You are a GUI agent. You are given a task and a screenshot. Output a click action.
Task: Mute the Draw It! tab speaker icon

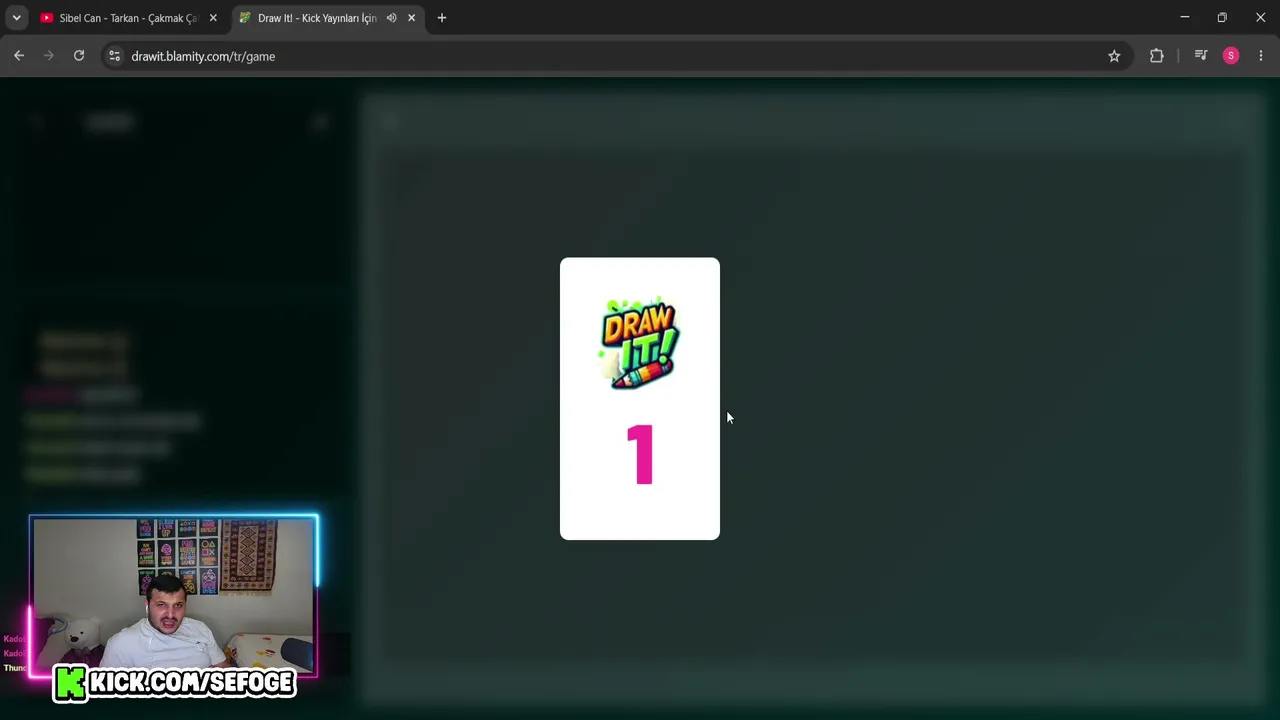[x=392, y=18]
